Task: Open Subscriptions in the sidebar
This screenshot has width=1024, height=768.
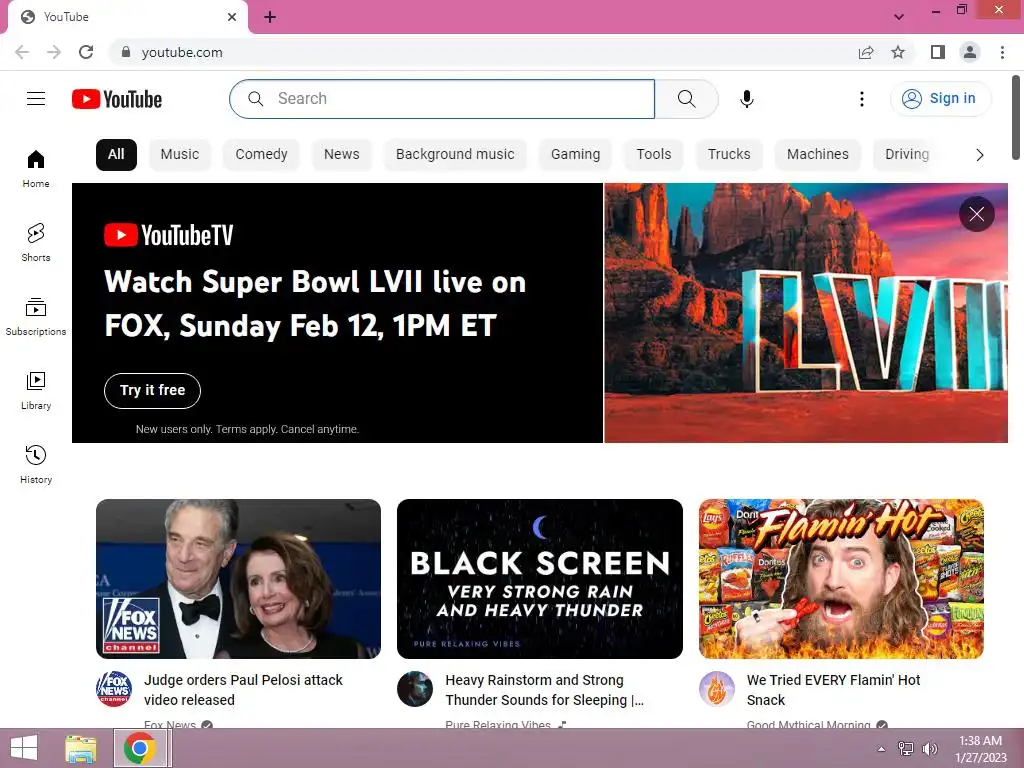Action: coord(36,317)
